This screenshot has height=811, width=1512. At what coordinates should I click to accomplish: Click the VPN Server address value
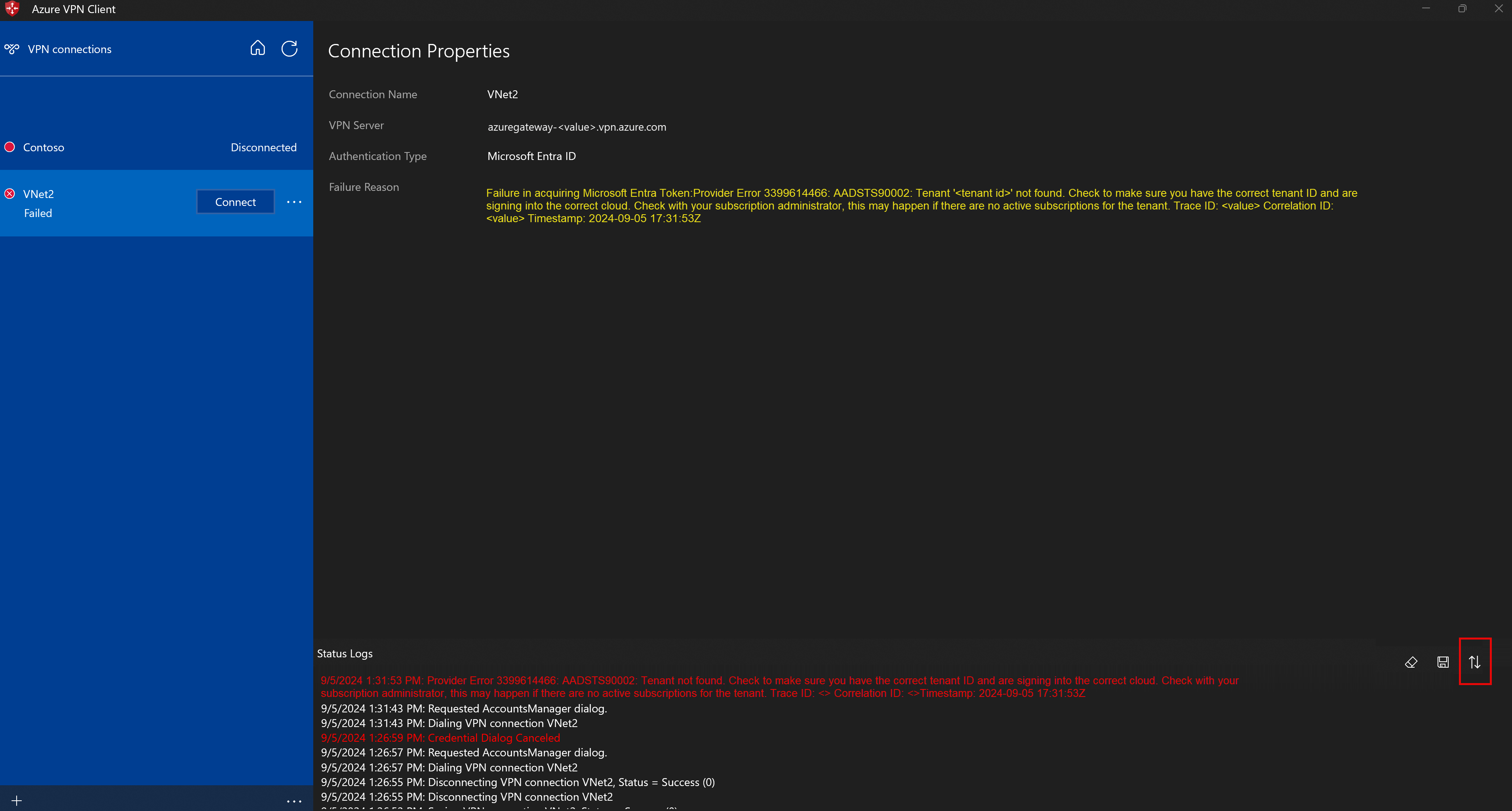576,127
